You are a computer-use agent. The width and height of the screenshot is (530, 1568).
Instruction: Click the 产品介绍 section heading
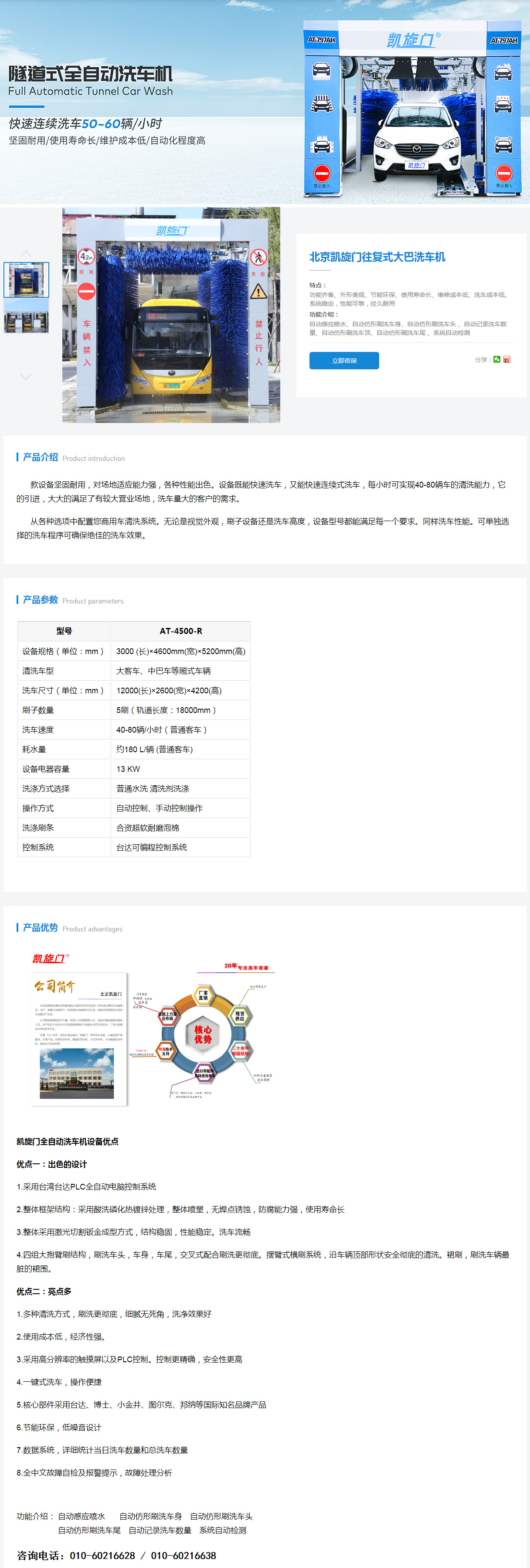[x=40, y=457]
